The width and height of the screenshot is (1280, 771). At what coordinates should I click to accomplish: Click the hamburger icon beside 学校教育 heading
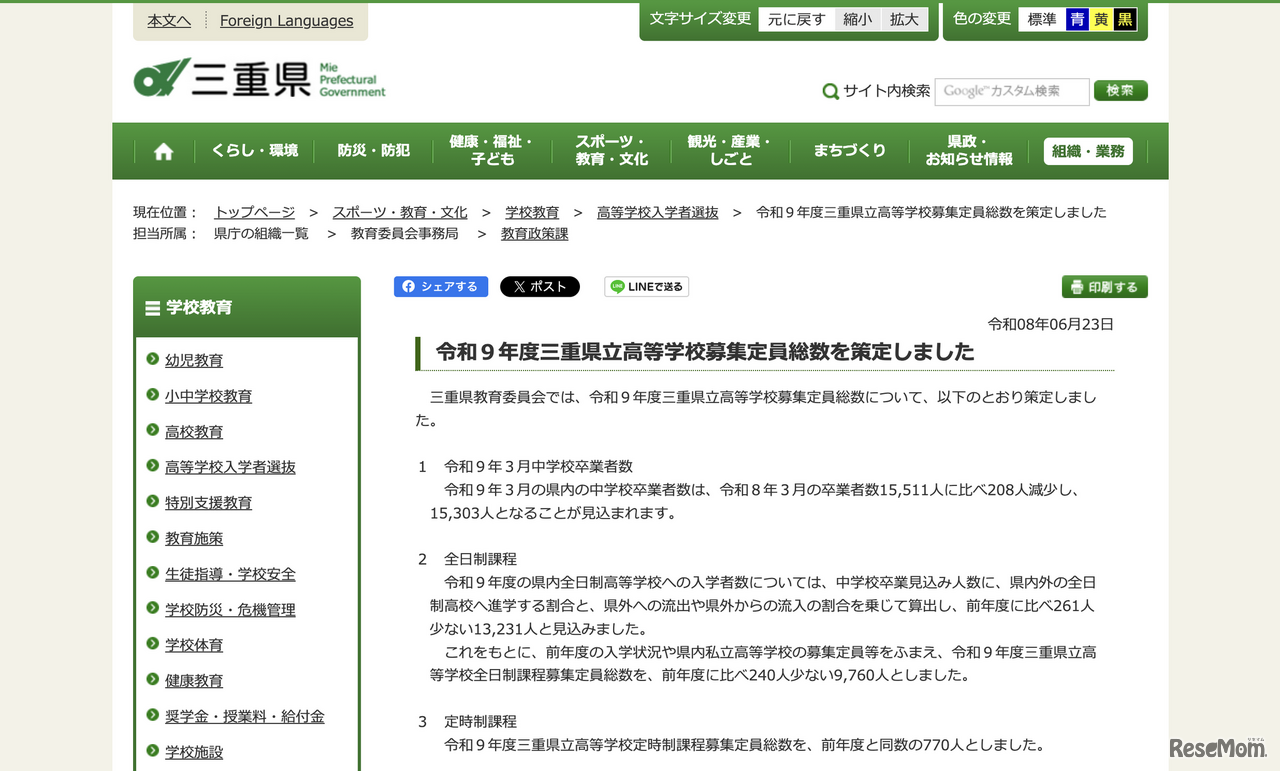(x=153, y=308)
